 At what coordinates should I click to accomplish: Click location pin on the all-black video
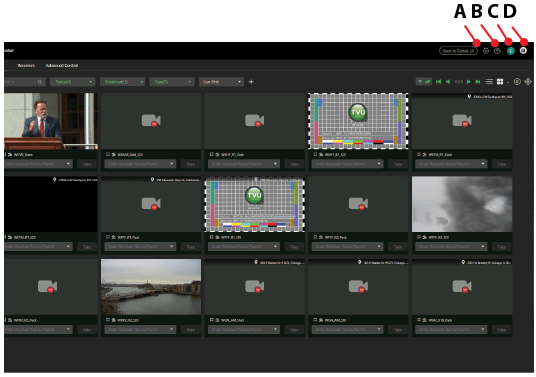tap(54, 179)
